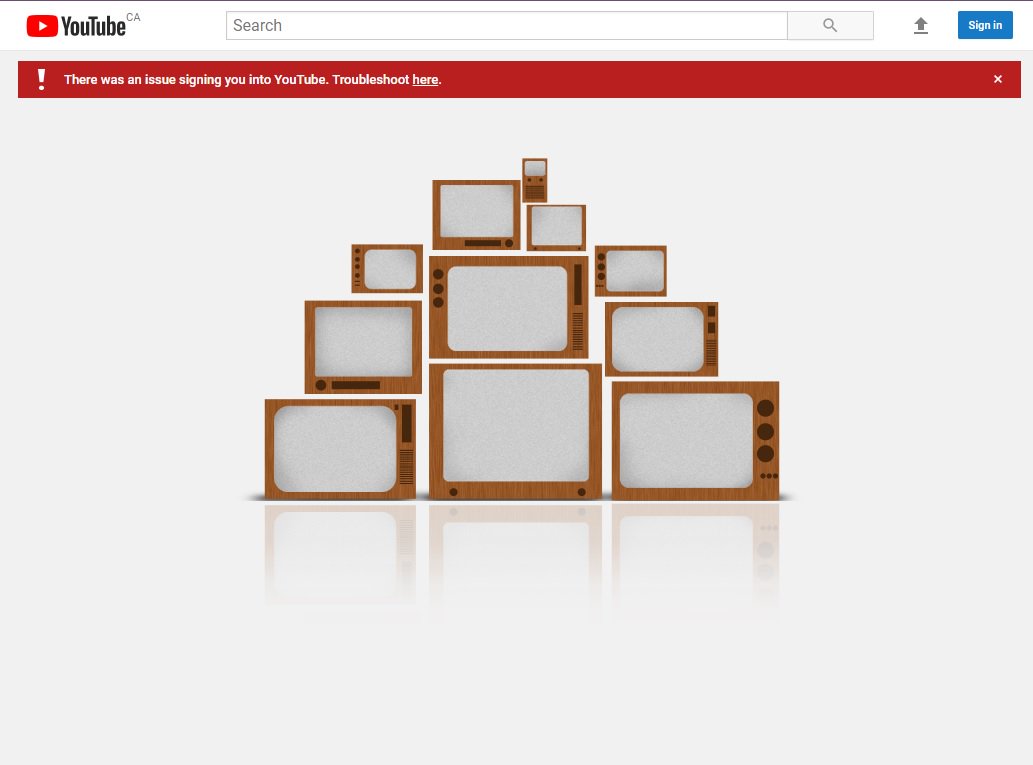Open the 'here' troubleshoot link
1033x765 pixels.
point(425,80)
